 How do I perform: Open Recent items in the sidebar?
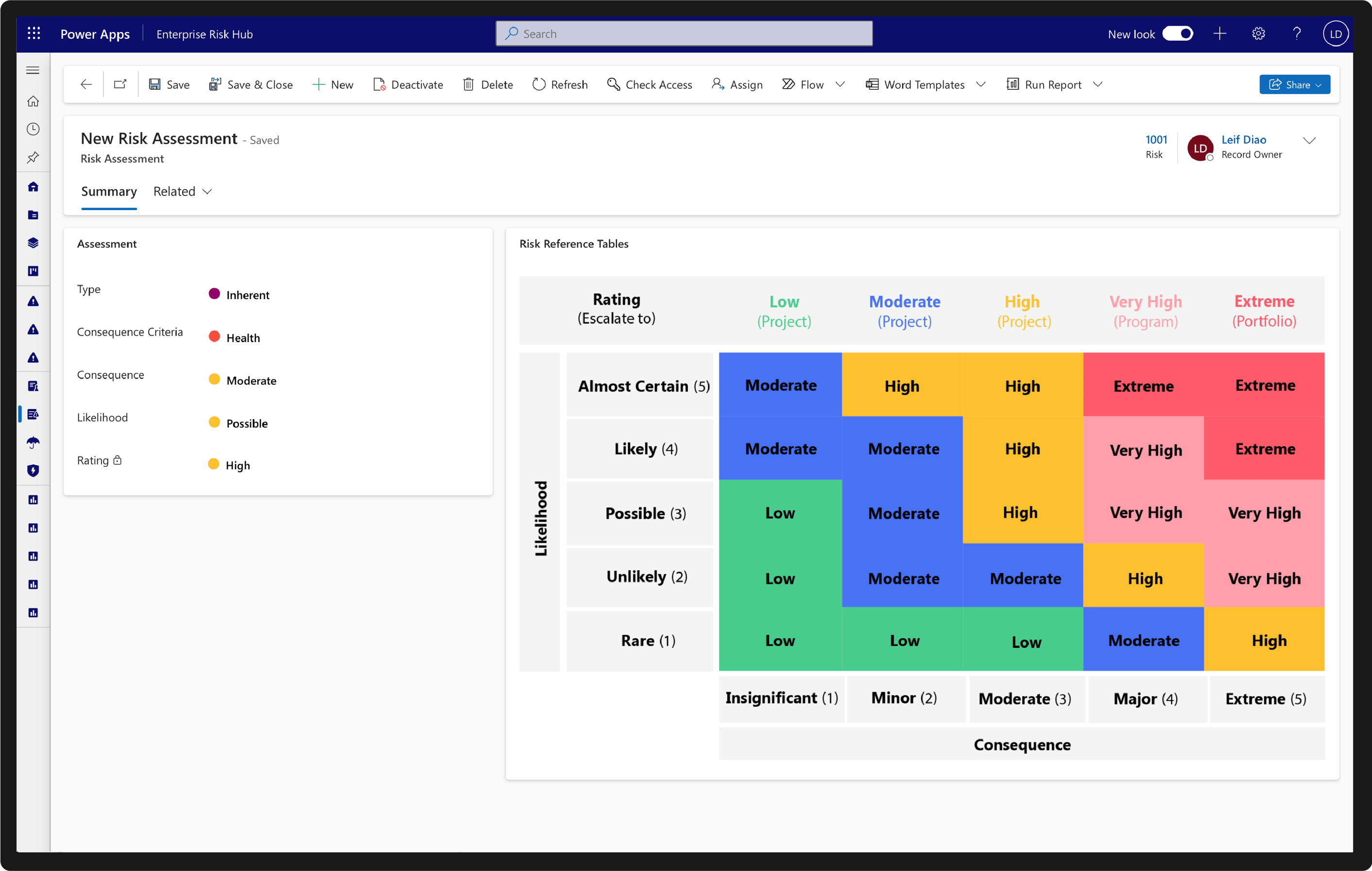[33, 129]
